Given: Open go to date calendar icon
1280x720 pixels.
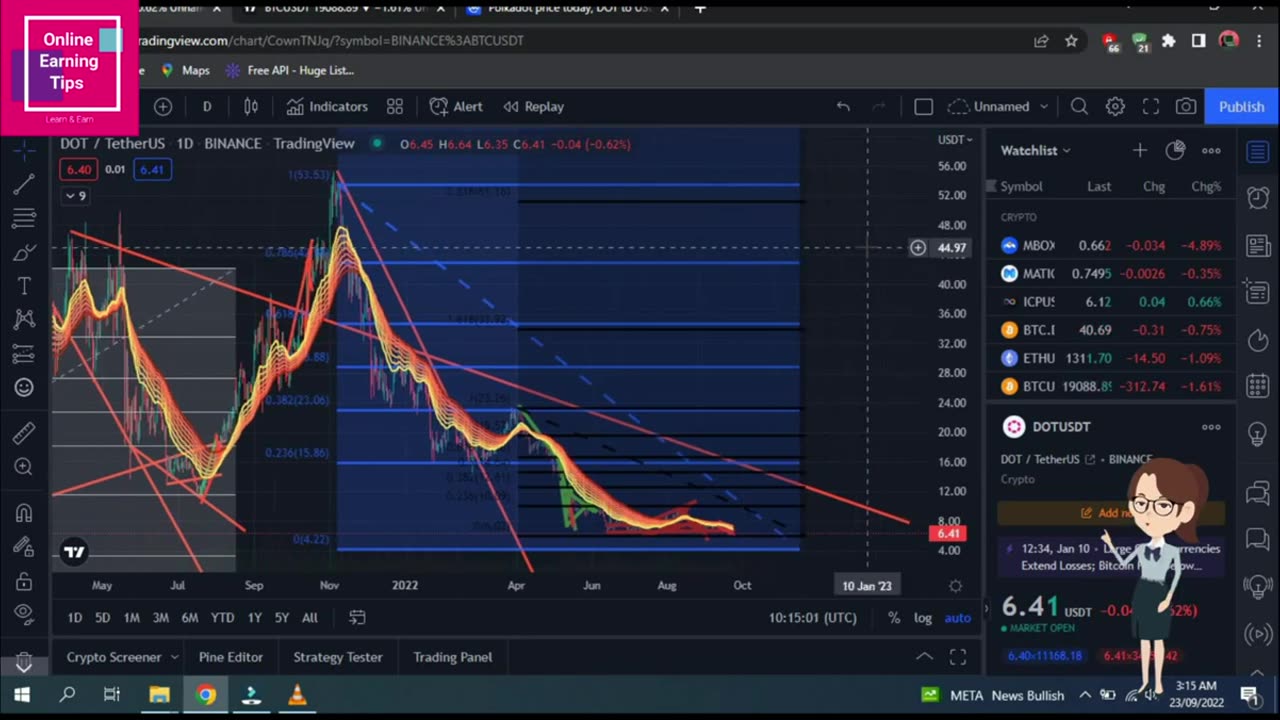Looking at the screenshot, I should click(357, 618).
